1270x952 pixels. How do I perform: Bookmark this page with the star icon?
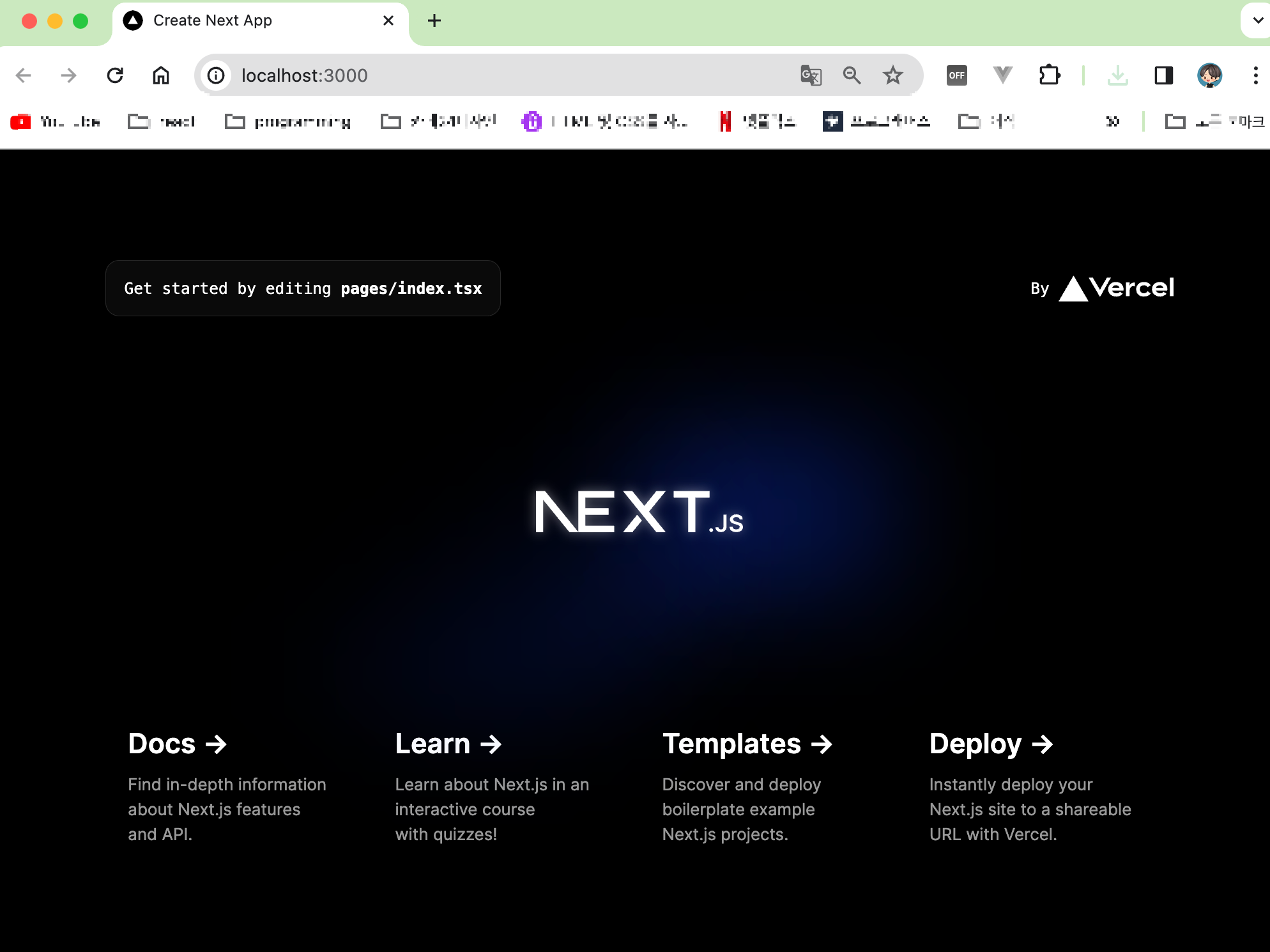coord(892,75)
